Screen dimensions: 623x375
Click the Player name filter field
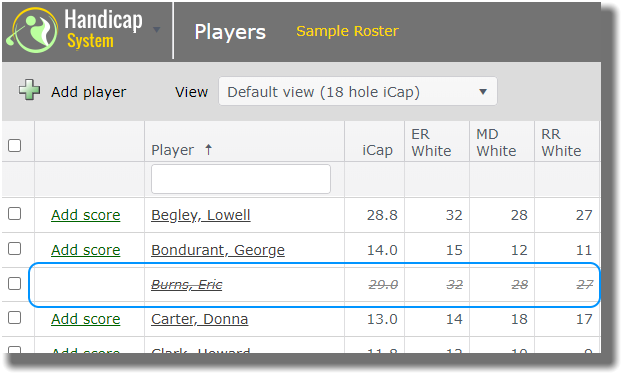pos(241,179)
